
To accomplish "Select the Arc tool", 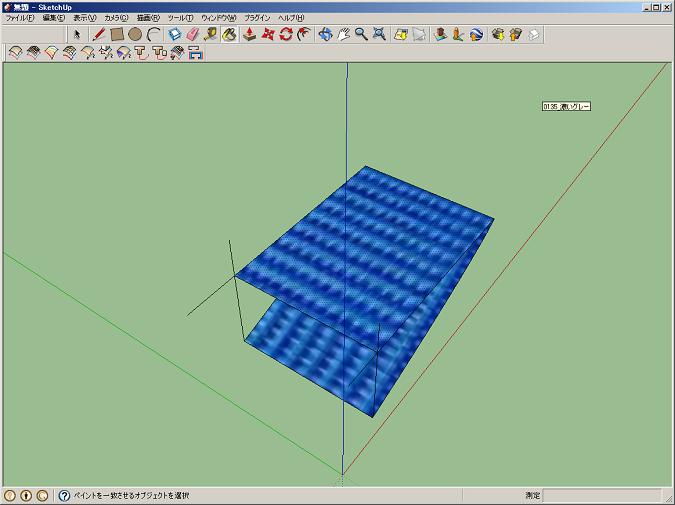I will coord(153,34).
